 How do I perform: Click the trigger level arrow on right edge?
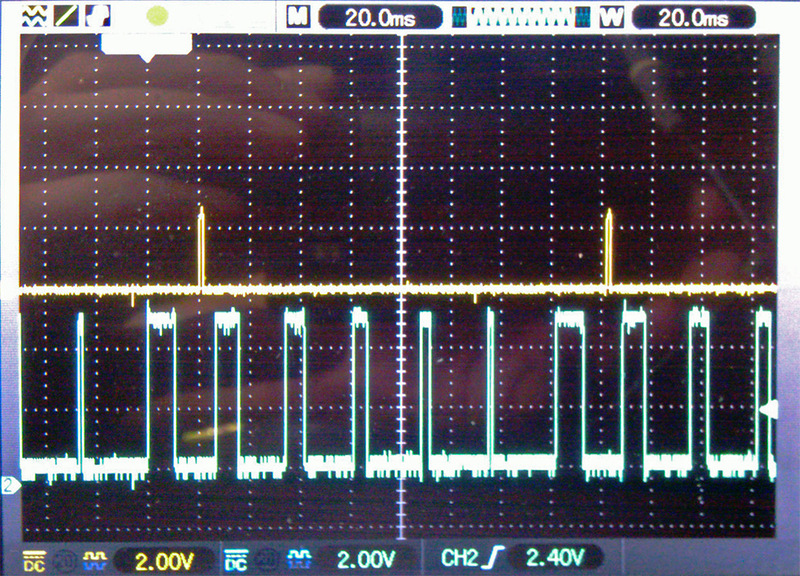pos(769,409)
